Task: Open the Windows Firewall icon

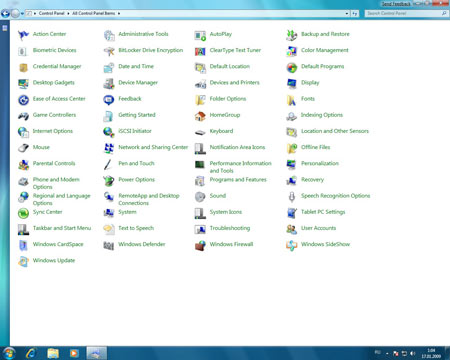Action: tap(200, 245)
